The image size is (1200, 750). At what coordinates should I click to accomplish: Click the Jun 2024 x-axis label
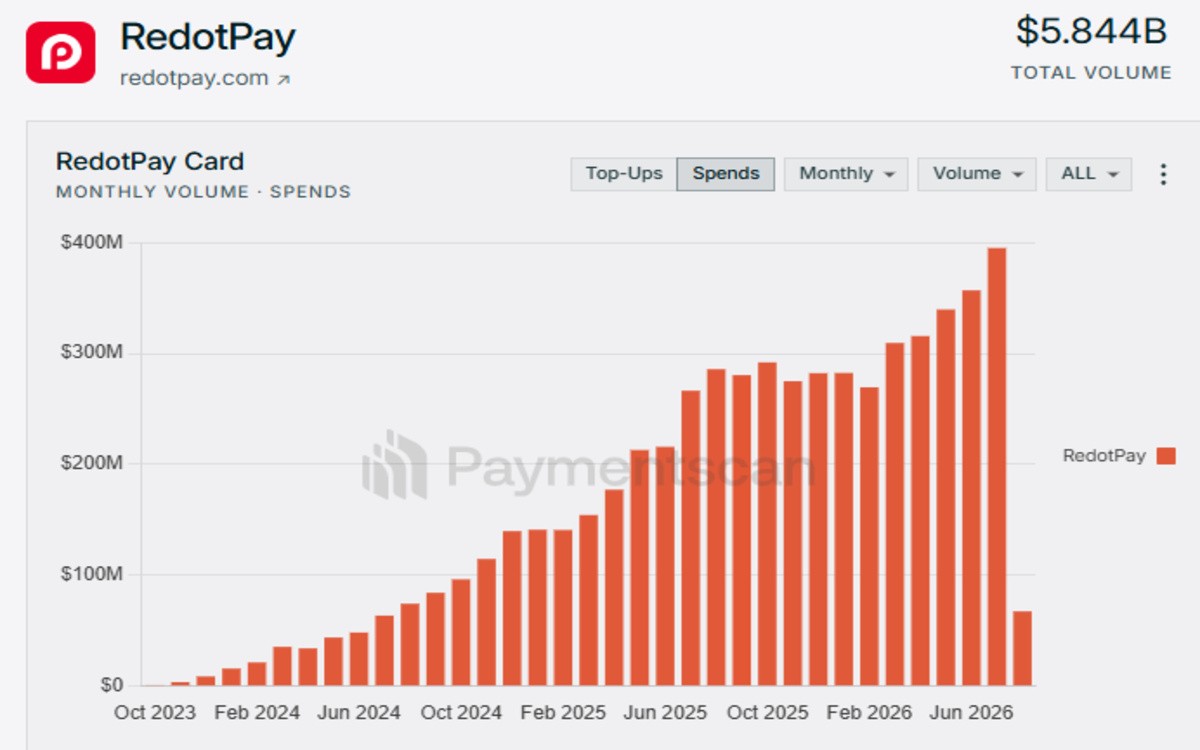coord(359,713)
